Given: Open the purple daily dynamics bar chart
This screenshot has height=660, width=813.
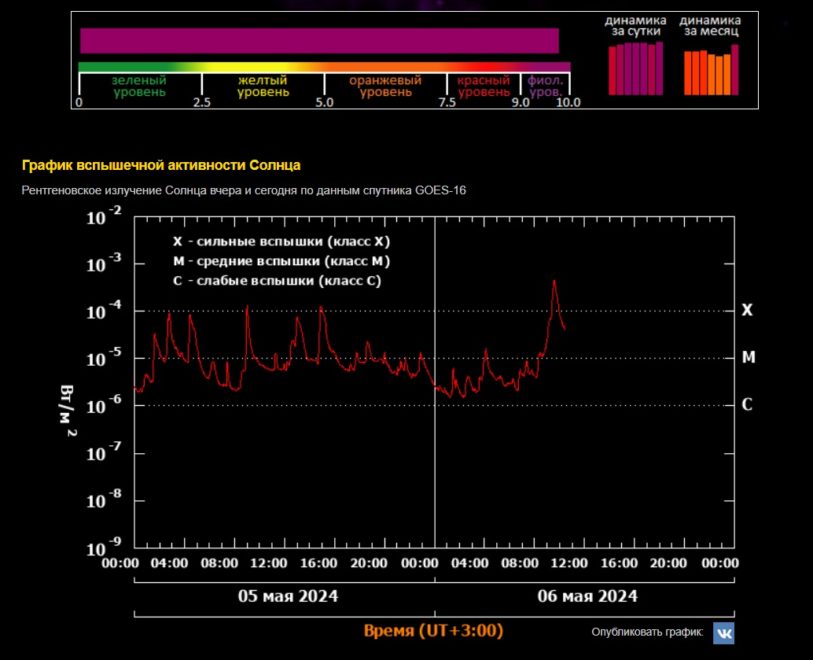Looking at the screenshot, I should tap(636, 70).
